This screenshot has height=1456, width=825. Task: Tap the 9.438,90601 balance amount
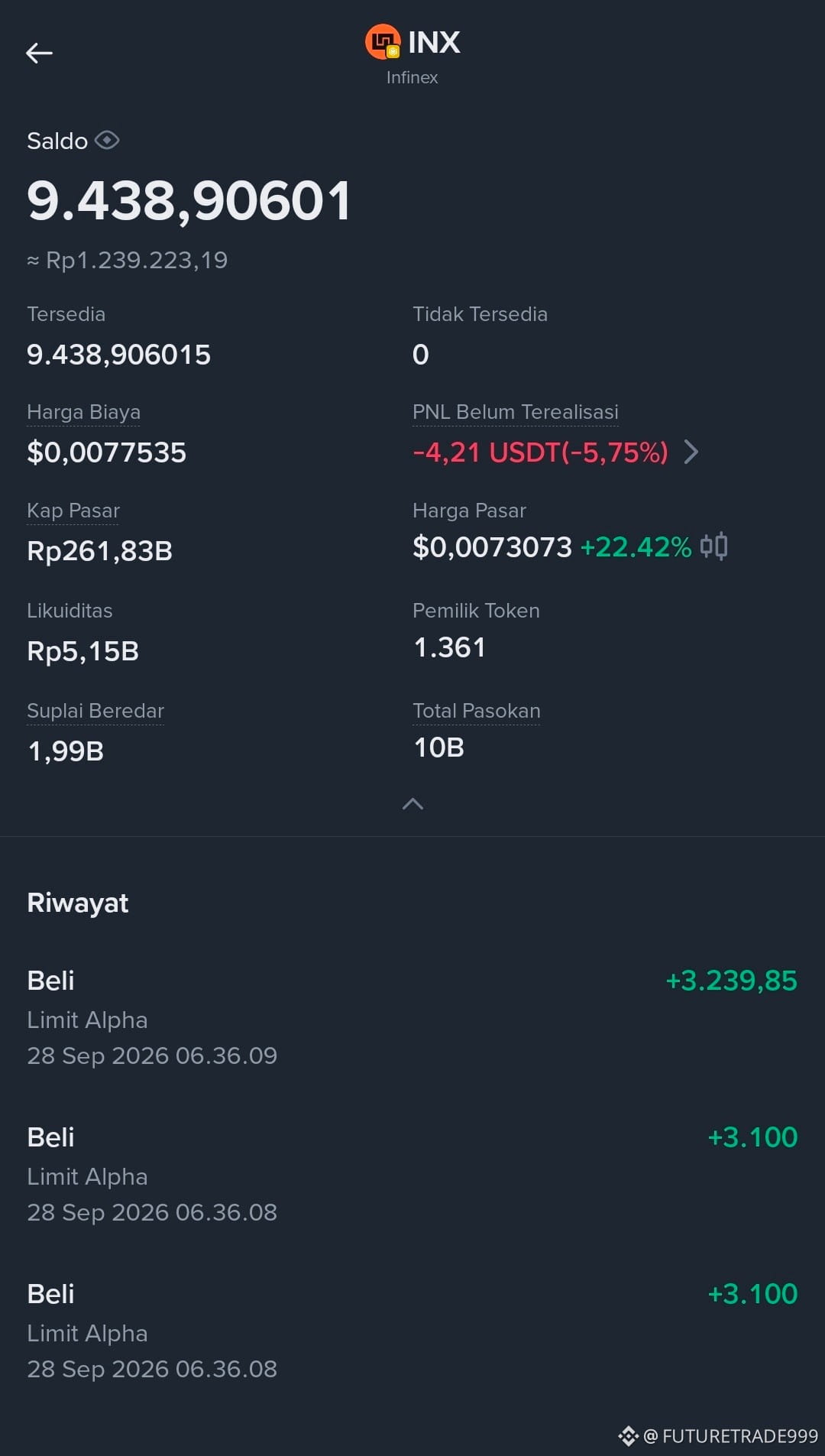189,201
